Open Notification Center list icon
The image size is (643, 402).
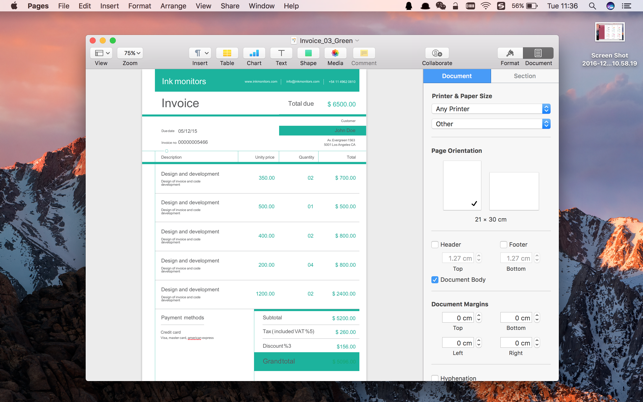pyautogui.click(x=627, y=6)
